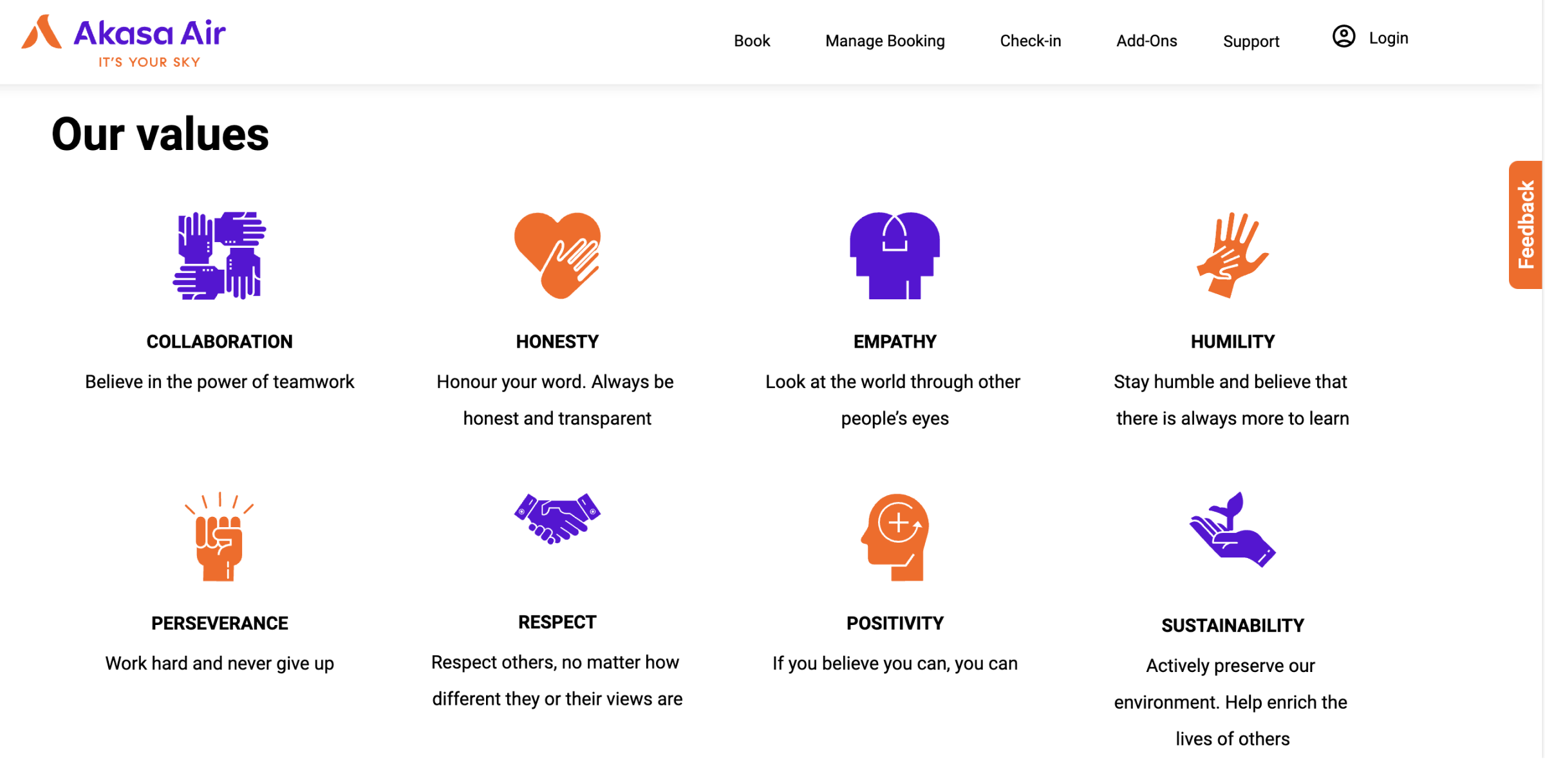Click the Login link
This screenshot has width=1545, height=784.
pos(1389,37)
